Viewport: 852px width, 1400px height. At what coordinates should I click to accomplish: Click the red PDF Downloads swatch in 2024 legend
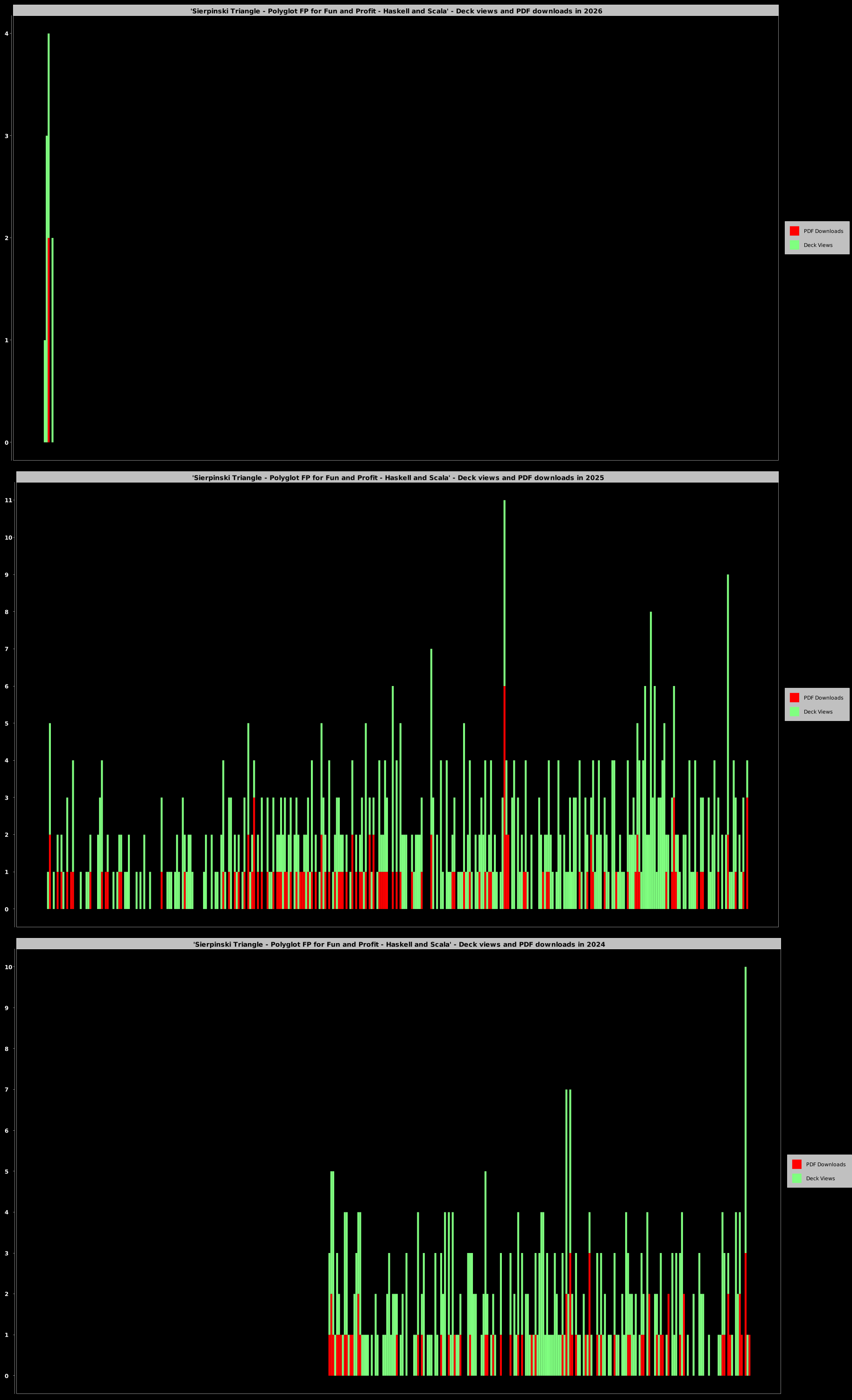[x=796, y=1164]
